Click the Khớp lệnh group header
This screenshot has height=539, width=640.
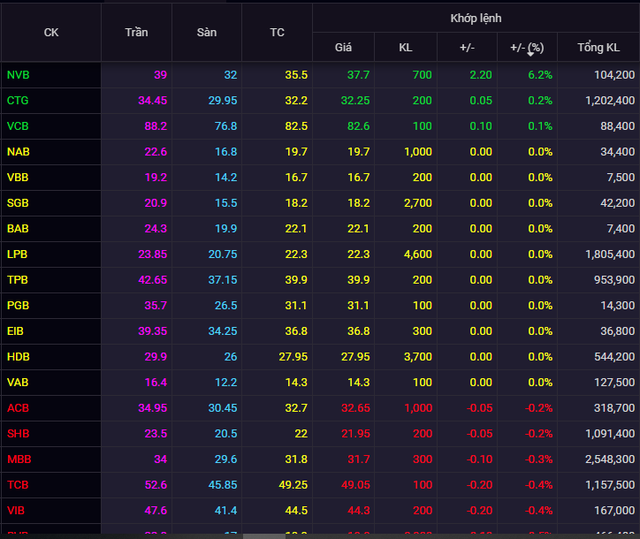[476, 18]
